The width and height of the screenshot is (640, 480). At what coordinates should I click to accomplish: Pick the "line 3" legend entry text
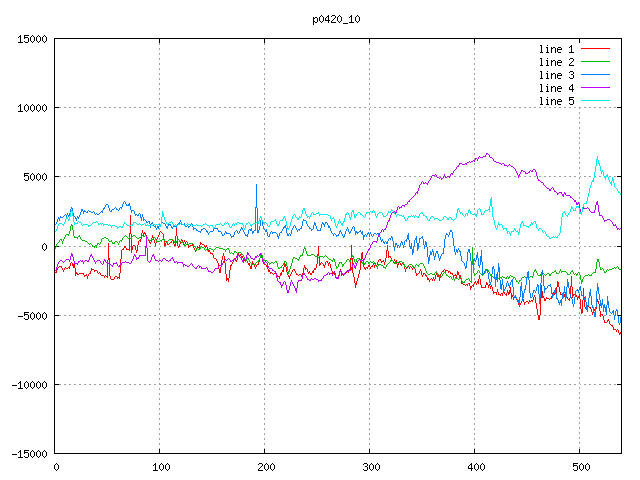(557, 75)
